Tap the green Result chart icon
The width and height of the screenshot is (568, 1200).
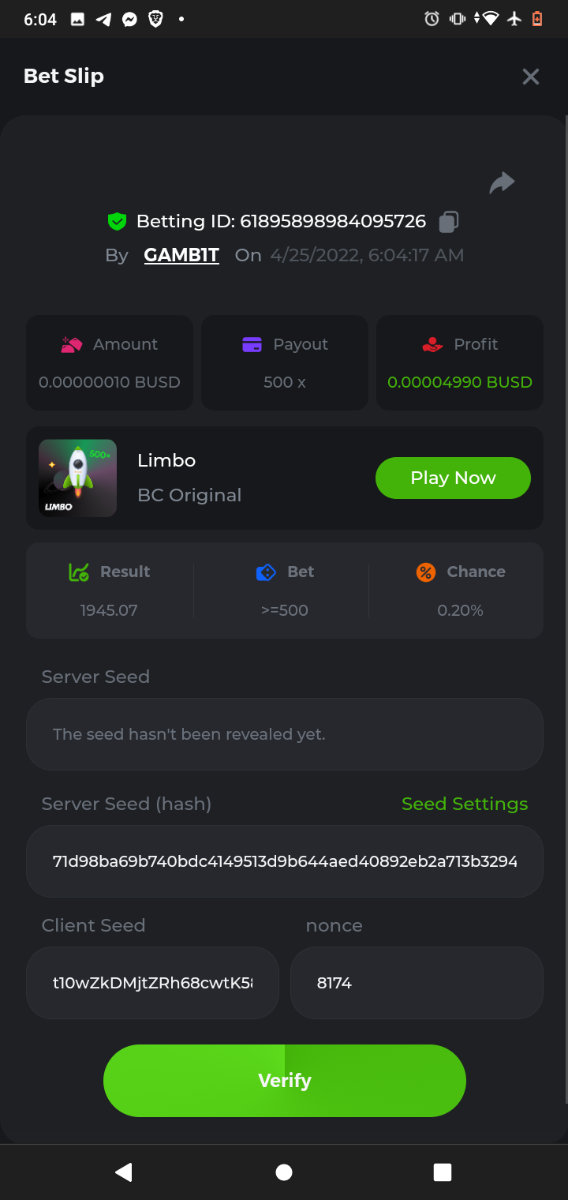(x=79, y=572)
